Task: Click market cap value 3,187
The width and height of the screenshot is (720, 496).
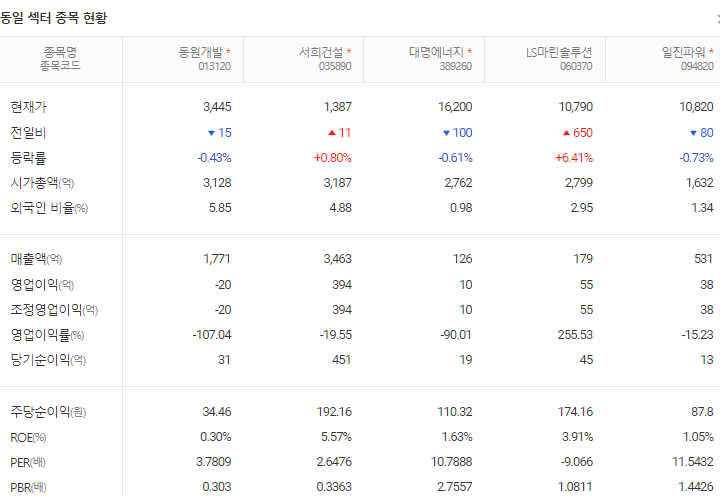Action: tap(338, 183)
